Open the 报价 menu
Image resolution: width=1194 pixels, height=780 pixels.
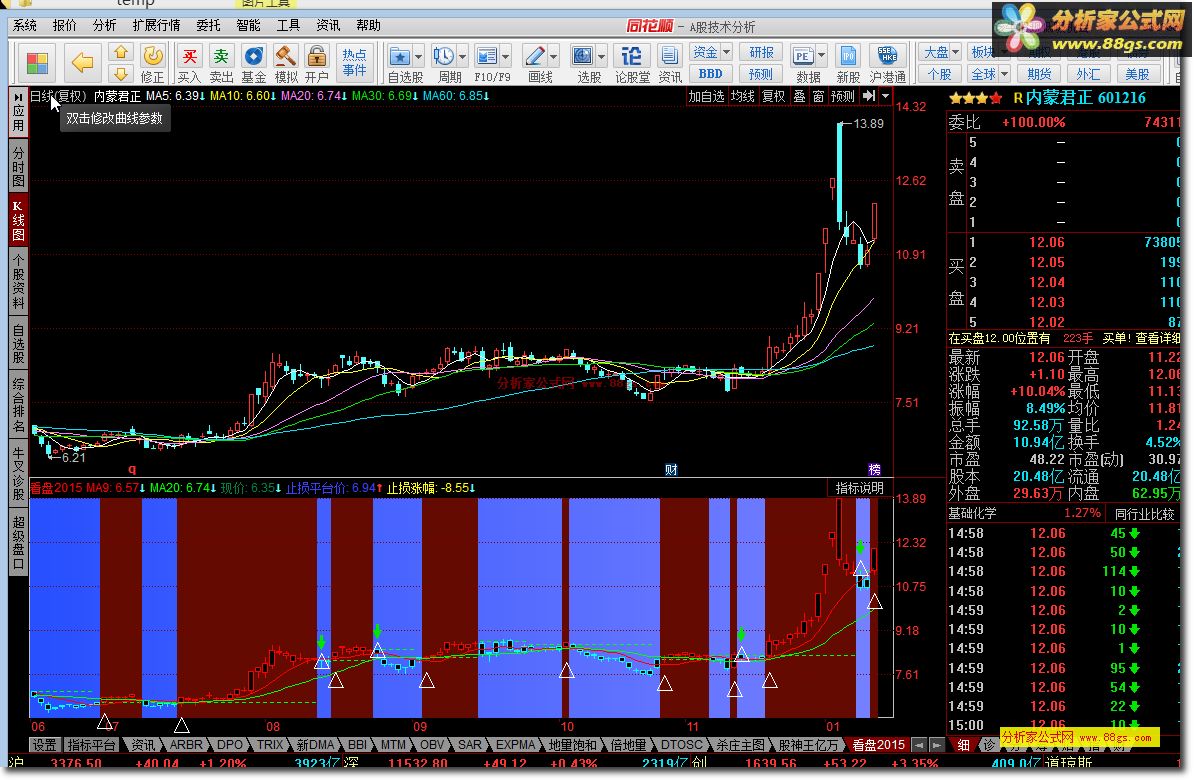(x=65, y=25)
